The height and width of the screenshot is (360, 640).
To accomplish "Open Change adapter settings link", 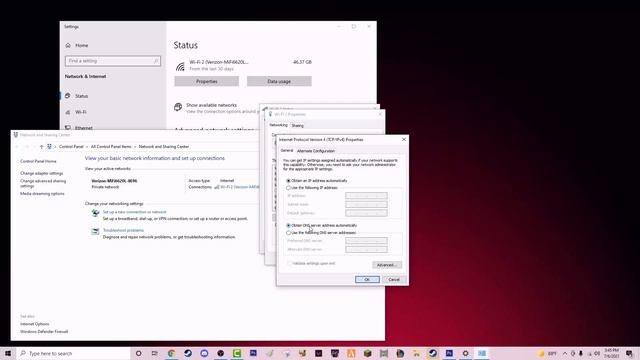I will click(42, 173).
